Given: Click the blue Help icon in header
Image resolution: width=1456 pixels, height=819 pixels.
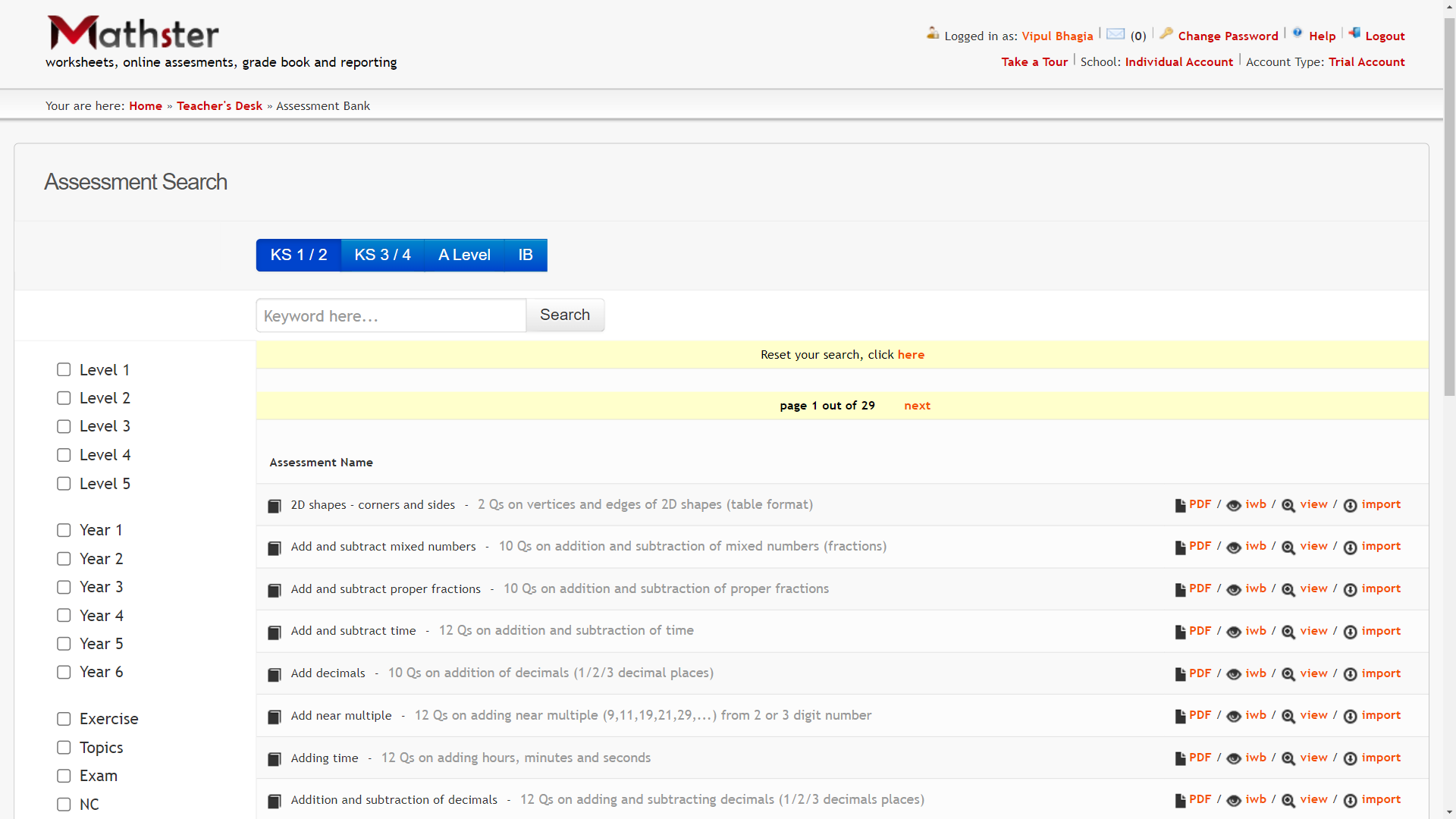Looking at the screenshot, I should (1298, 33).
